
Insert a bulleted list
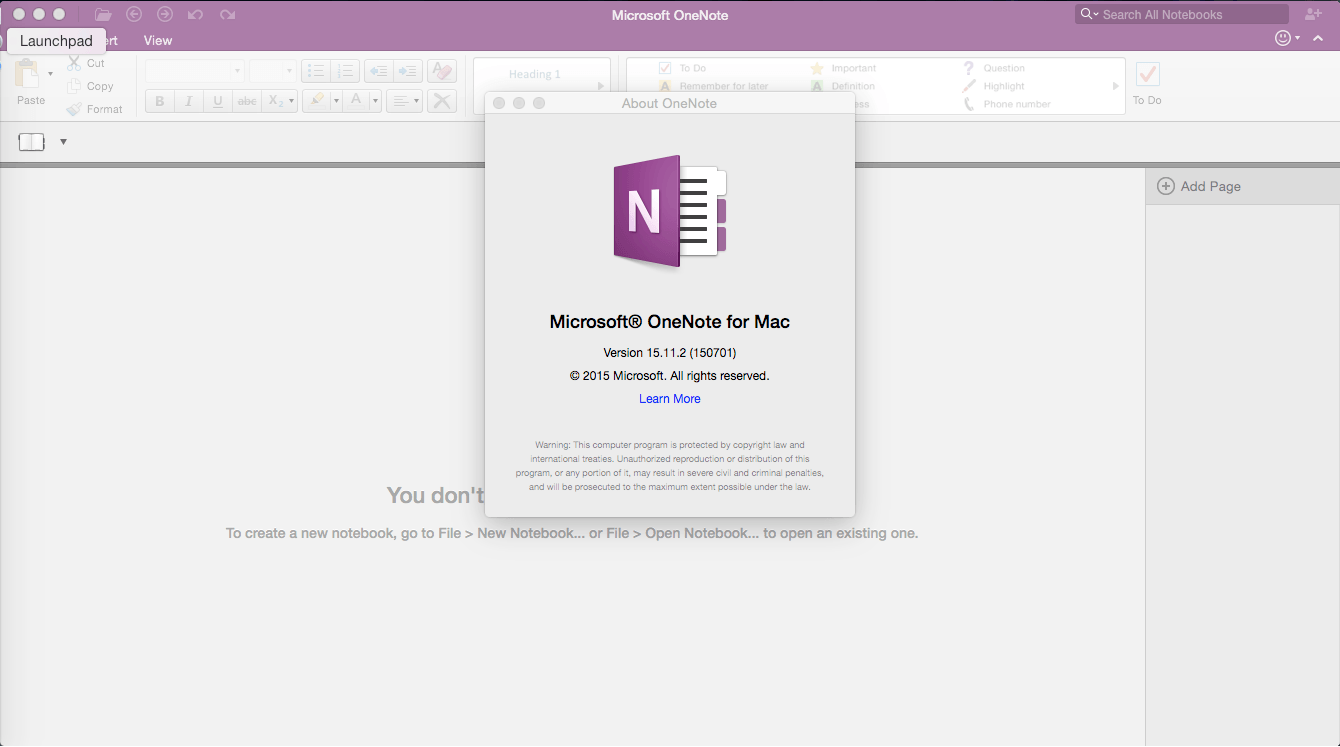point(316,71)
